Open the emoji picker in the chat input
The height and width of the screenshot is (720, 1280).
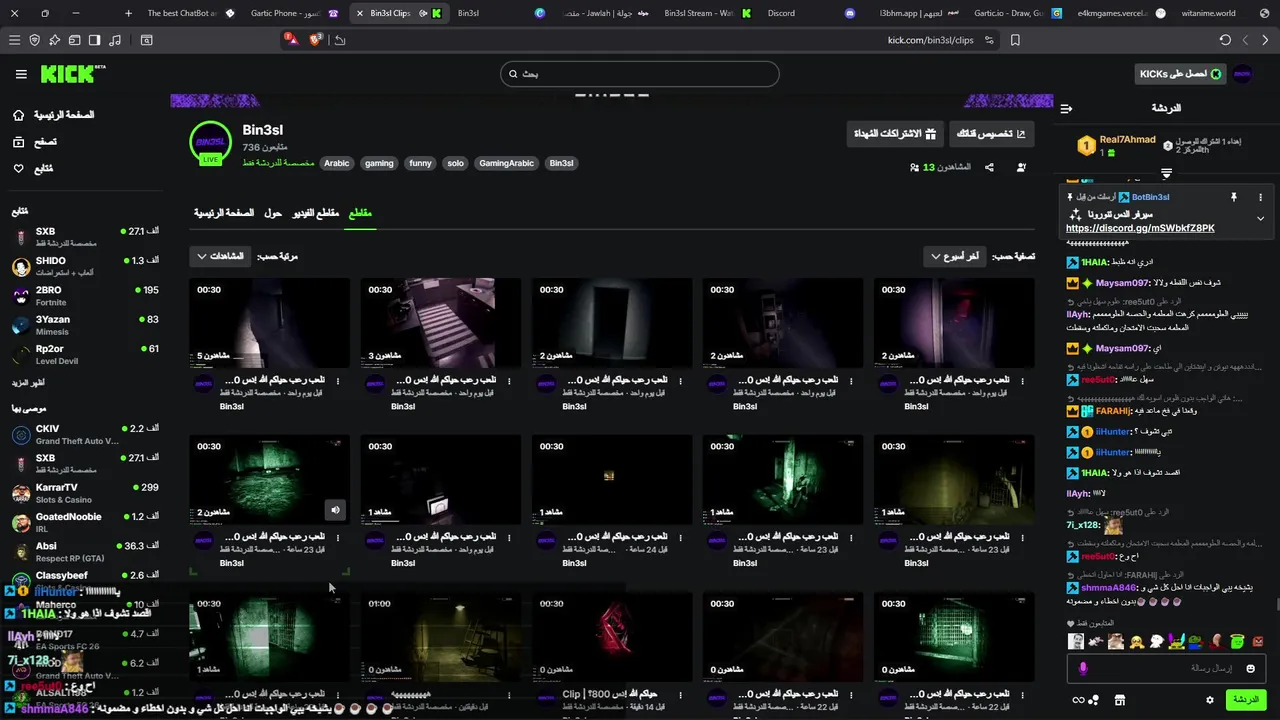click(x=1250, y=668)
